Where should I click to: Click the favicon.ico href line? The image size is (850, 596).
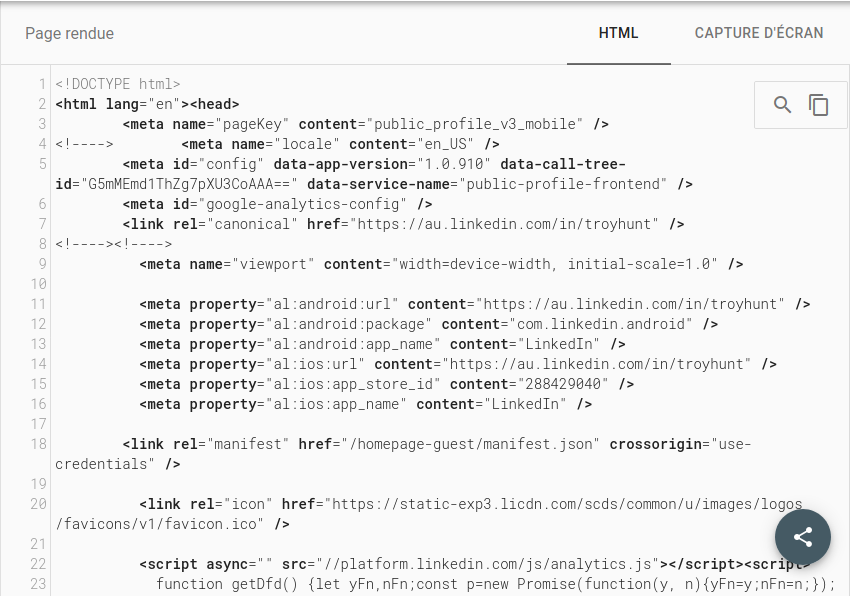[431, 514]
